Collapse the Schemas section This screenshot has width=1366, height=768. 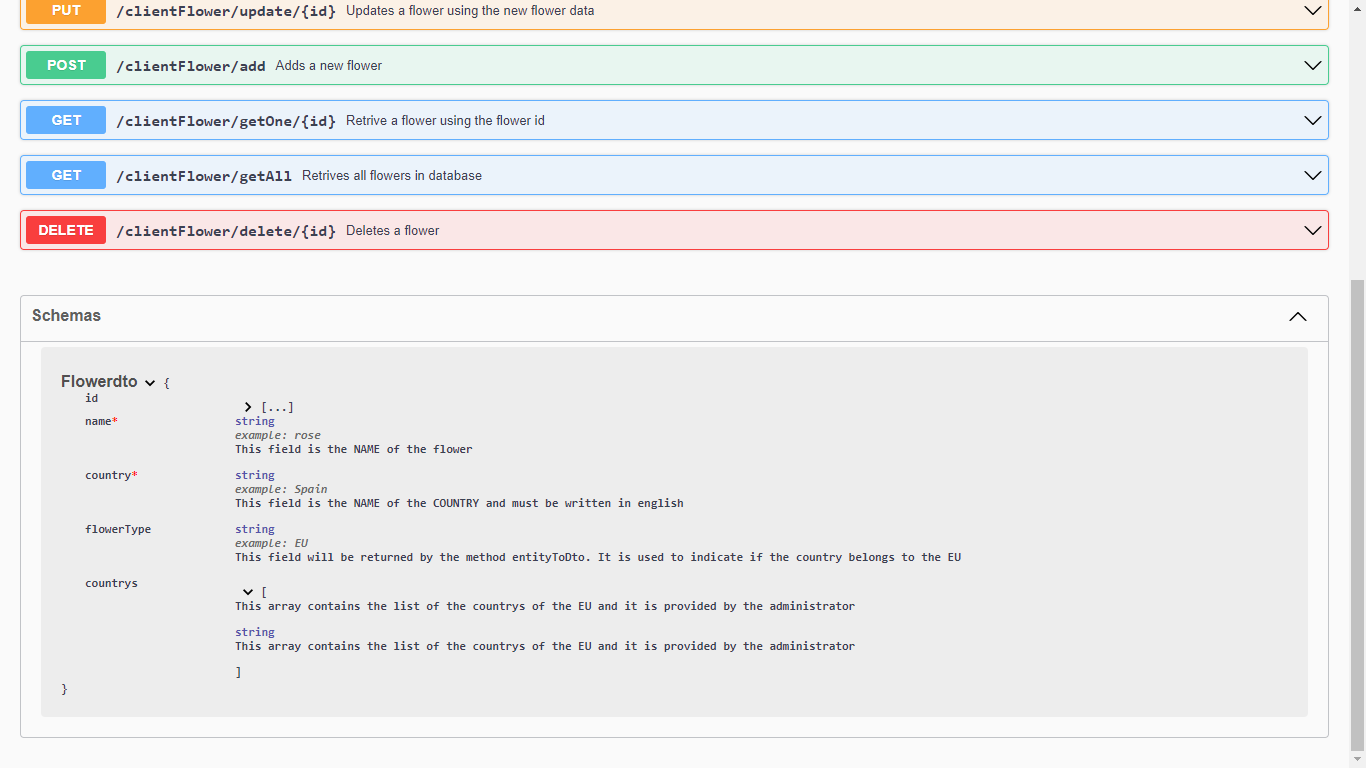pyautogui.click(x=1297, y=317)
